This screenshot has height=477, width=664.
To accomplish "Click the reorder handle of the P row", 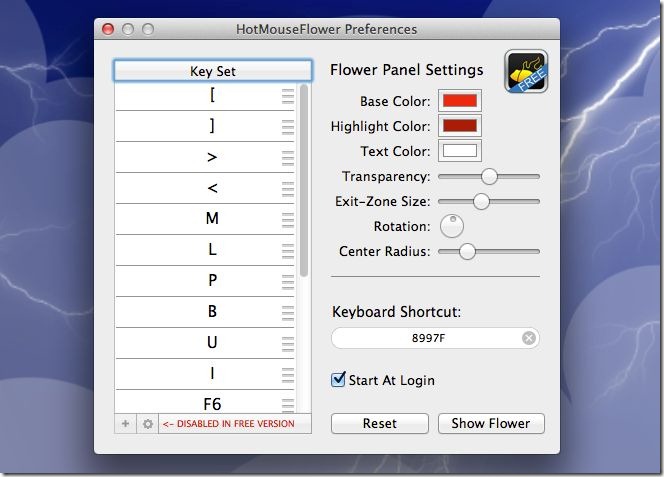I will tap(288, 282).
